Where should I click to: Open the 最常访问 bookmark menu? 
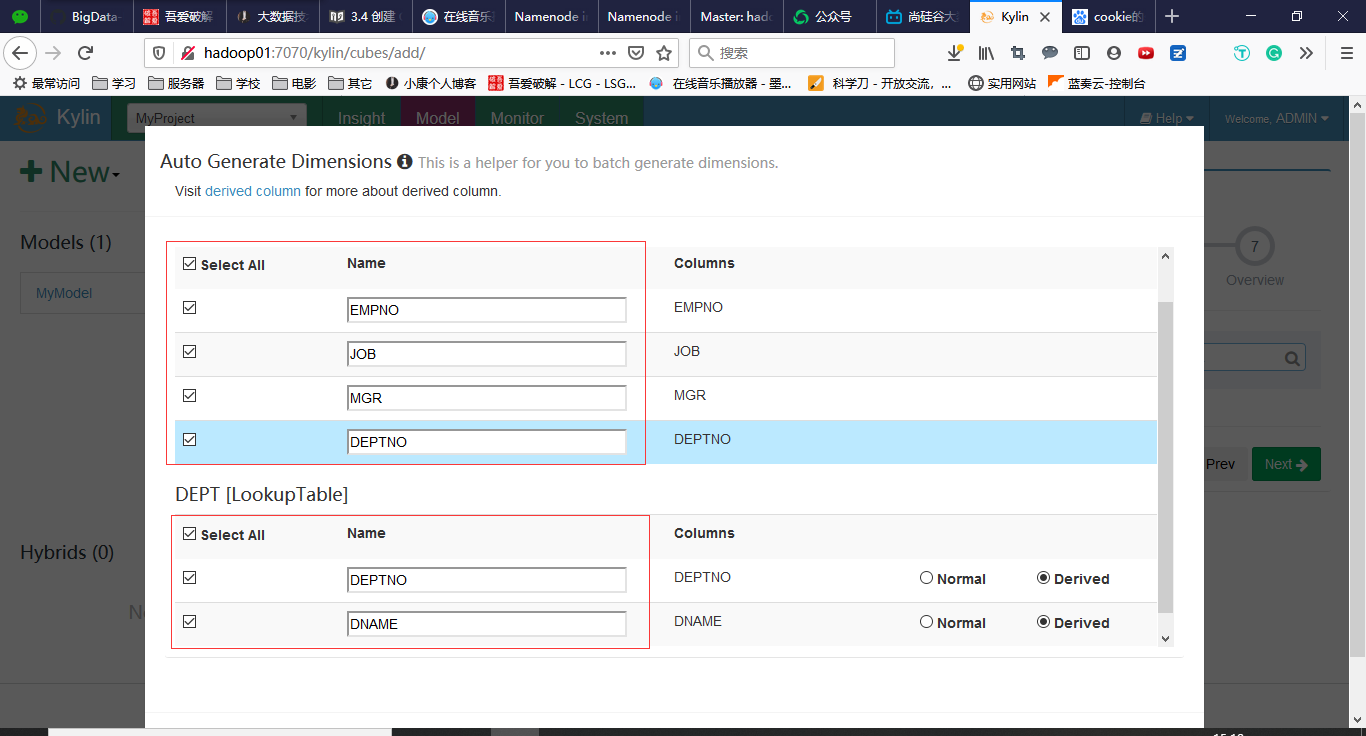46,84
